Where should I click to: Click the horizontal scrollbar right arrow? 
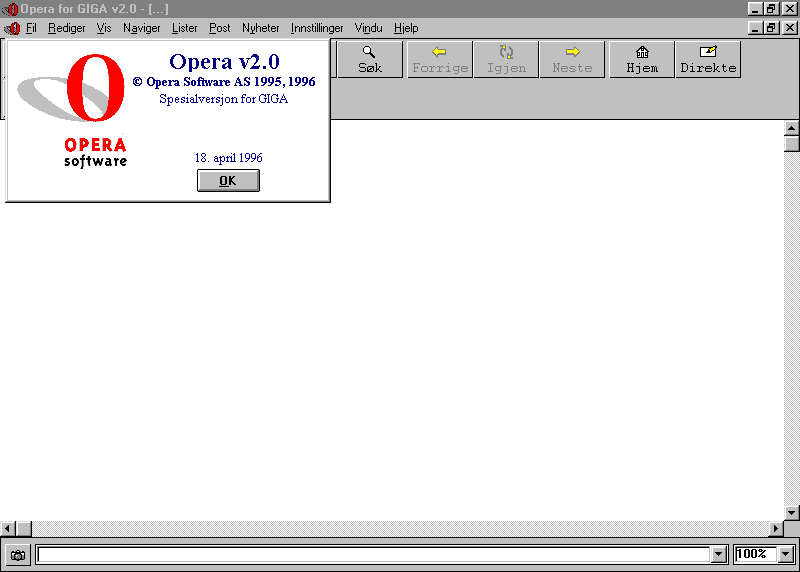(776, 528)
